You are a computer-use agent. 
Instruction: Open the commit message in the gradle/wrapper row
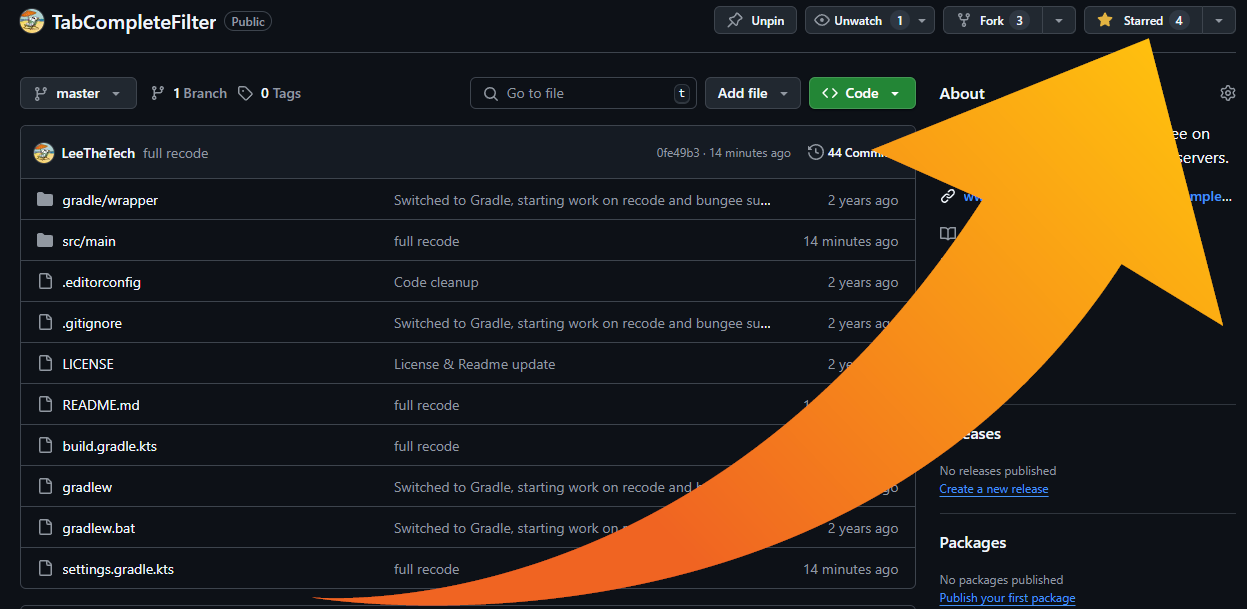[583, 200]
